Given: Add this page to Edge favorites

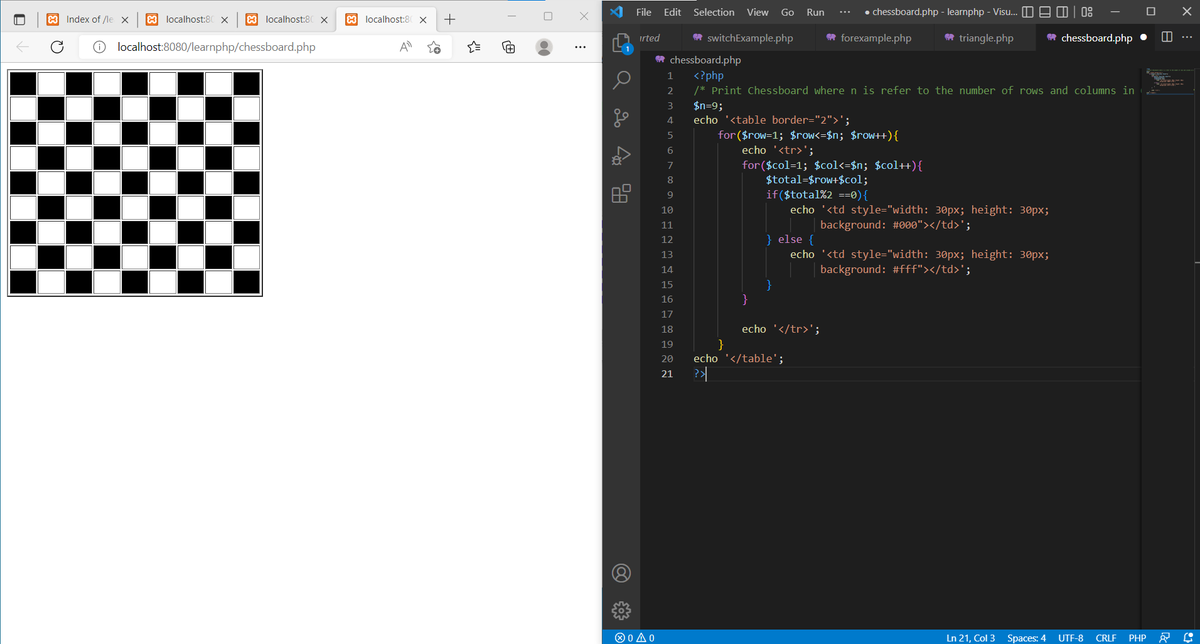Looking at the screenshot, I should coord(435,47).
